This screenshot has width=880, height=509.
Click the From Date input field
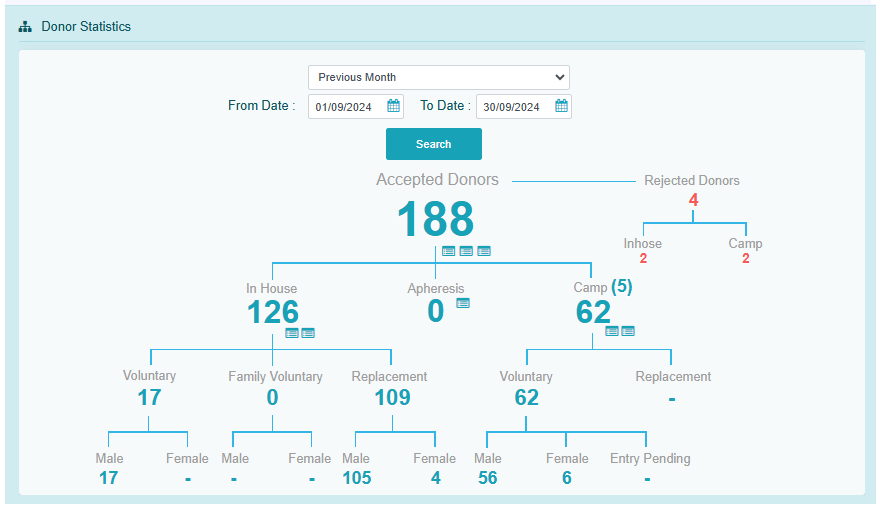coord(346,107)
